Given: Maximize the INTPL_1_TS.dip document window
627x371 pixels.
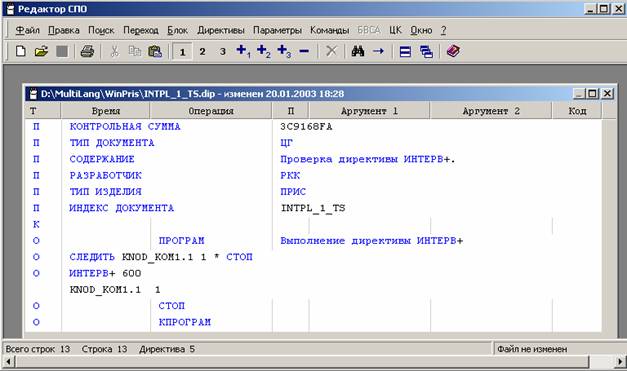Looking at the screenshot, I should click(x=592, y=94).
